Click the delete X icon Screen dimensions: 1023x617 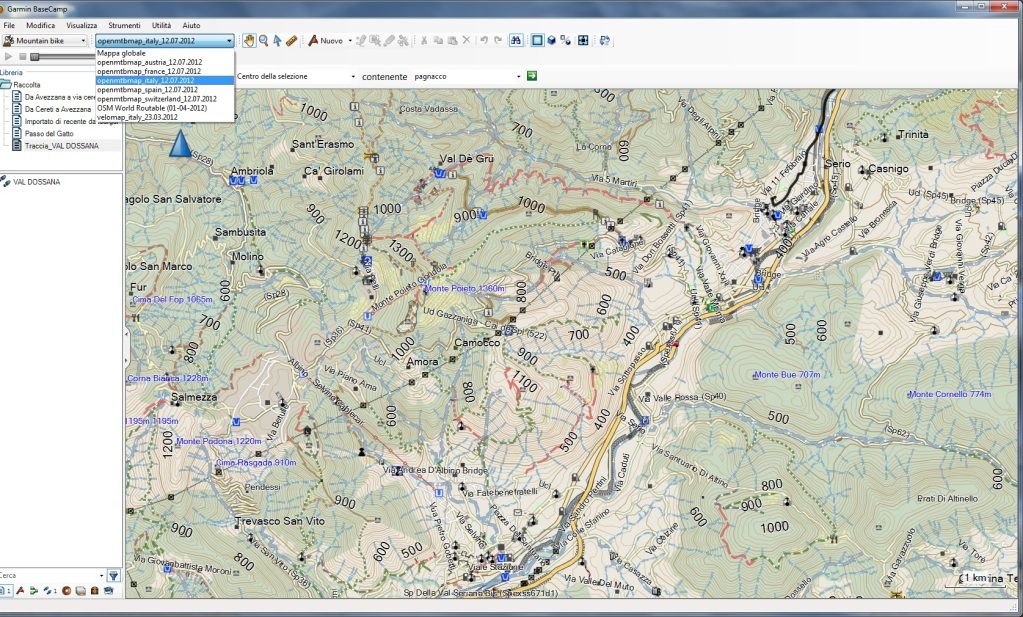point(466,40)
